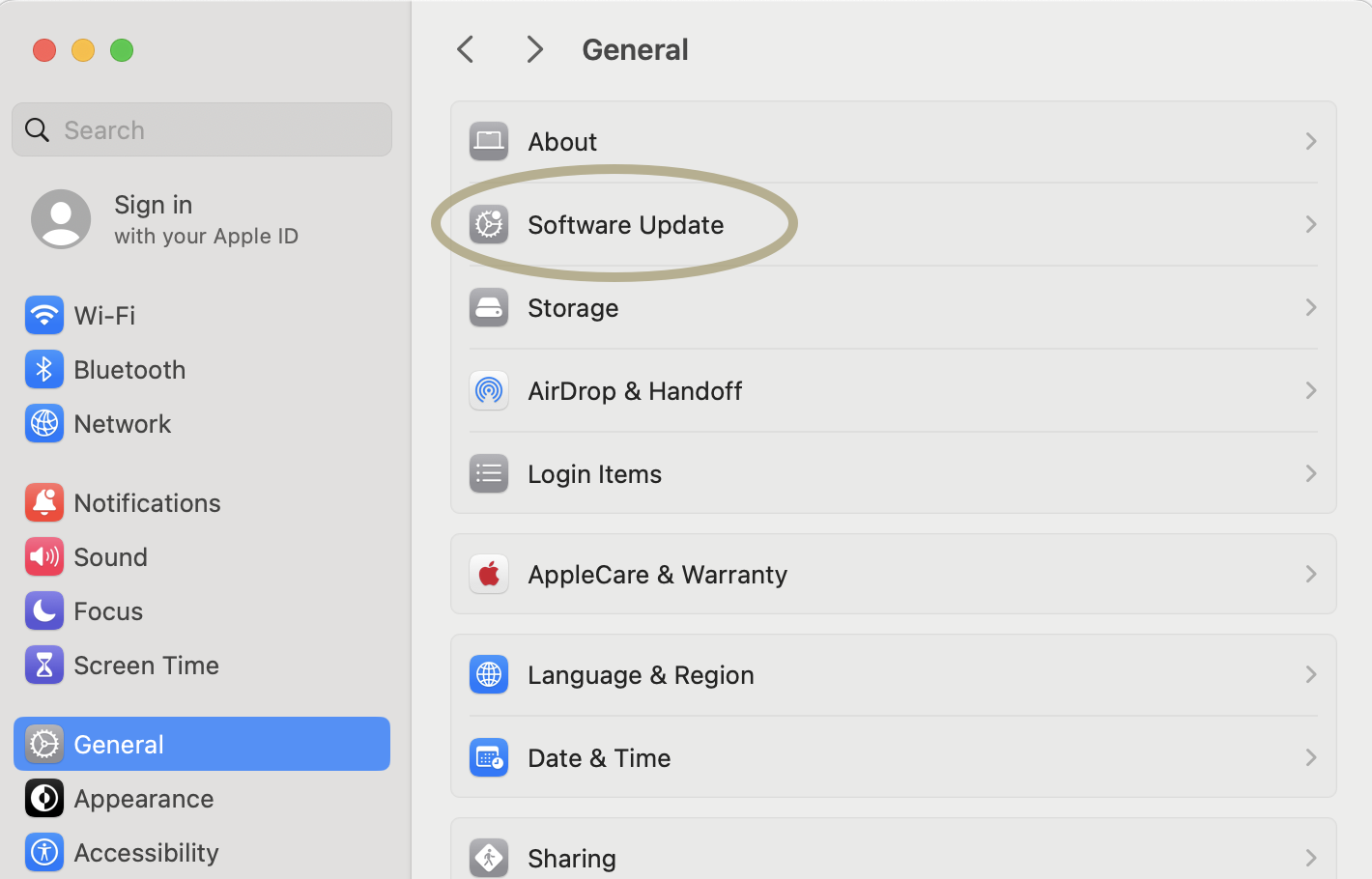Open Storage via its chevron arrow

click(x=1311, y=307)
